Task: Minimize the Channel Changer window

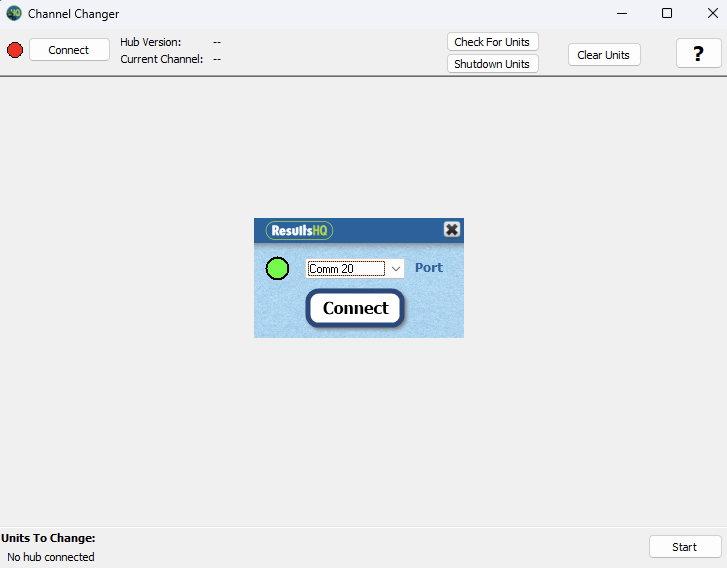Action: (x=622, y=13)
